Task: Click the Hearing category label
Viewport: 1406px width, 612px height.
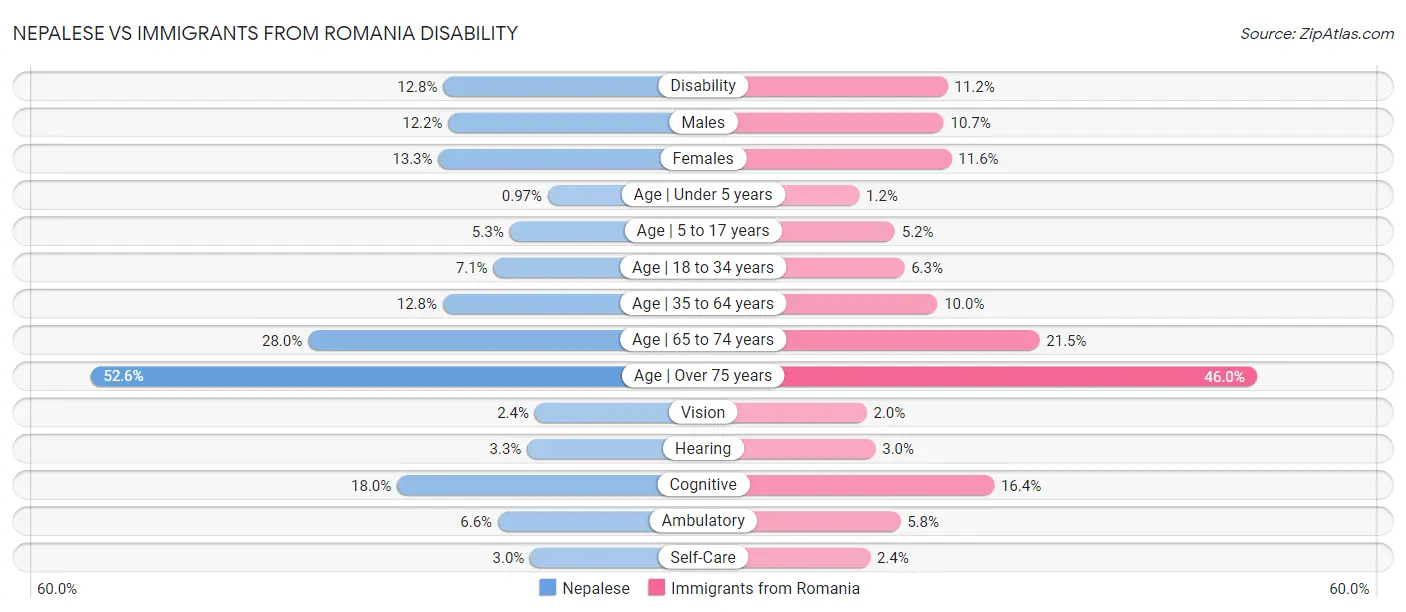Action: pyautogui.click(x=703, y=449)
